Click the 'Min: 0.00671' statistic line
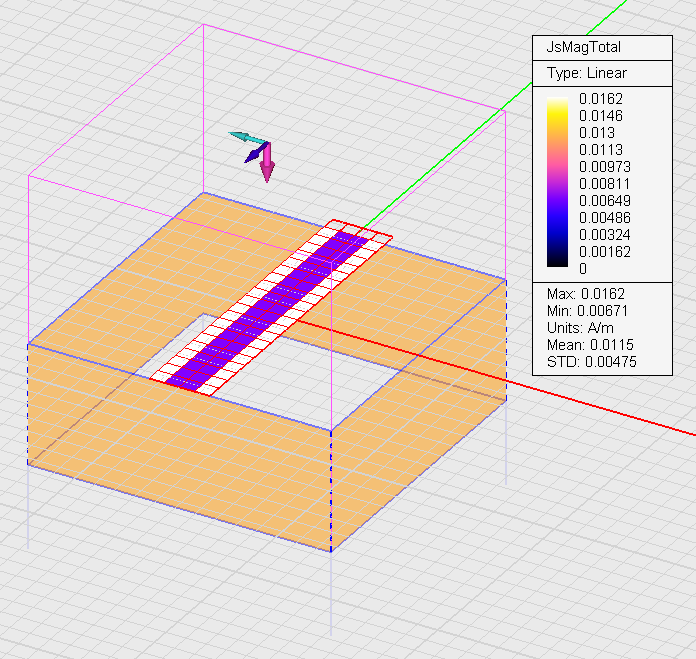Screen dimensions: 696x659 pos(589,311)
